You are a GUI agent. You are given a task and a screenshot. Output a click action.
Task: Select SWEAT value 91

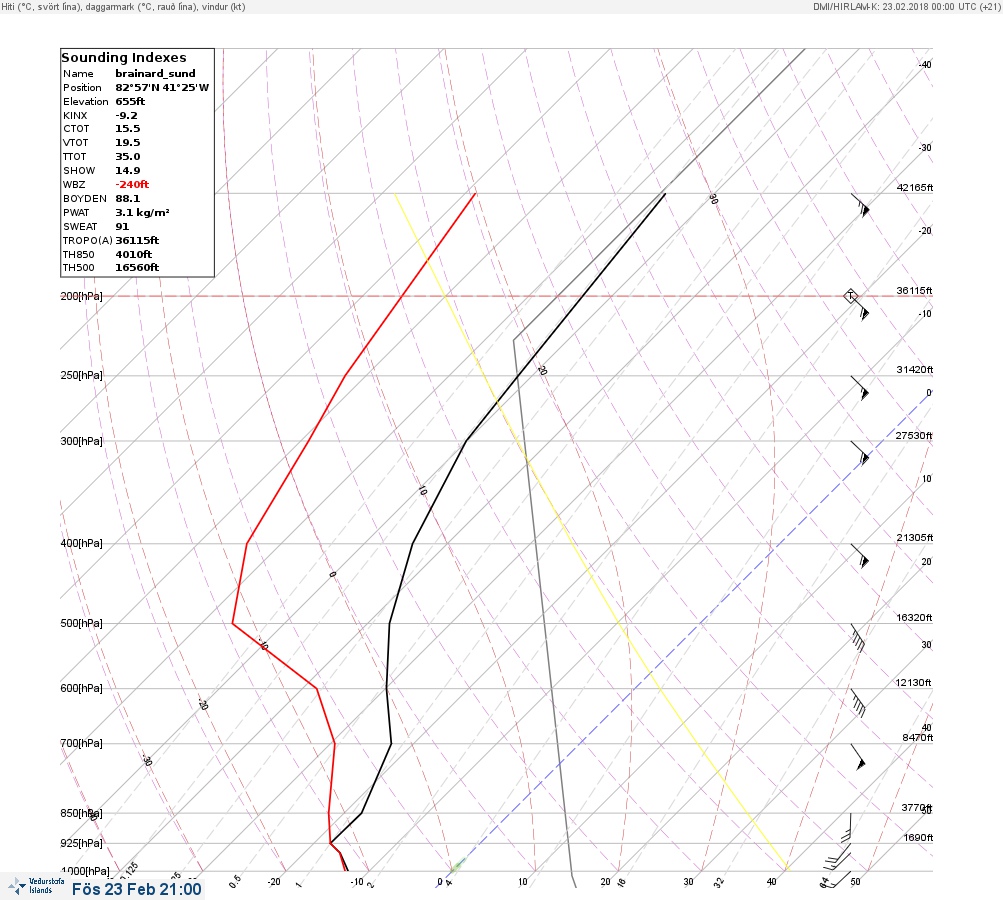coord(122,226)
